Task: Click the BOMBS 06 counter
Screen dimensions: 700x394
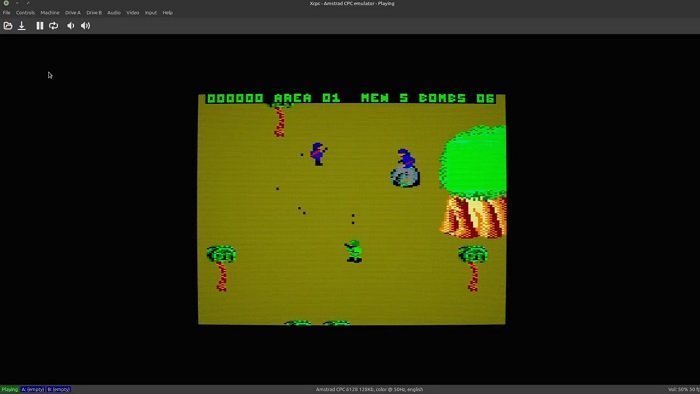Action: click(457, 98)
